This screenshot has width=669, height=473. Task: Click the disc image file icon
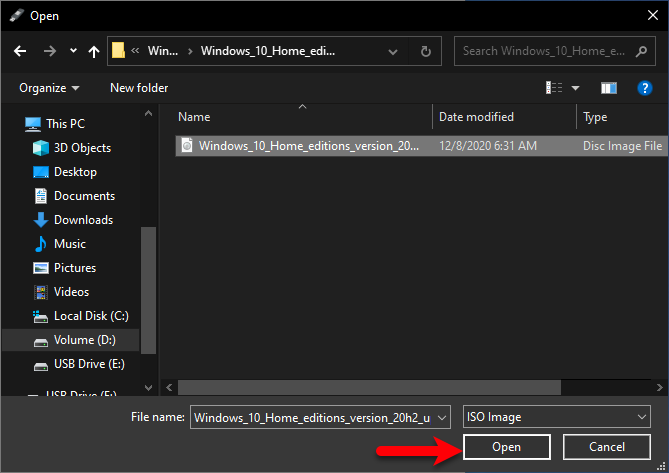point(187,145)
